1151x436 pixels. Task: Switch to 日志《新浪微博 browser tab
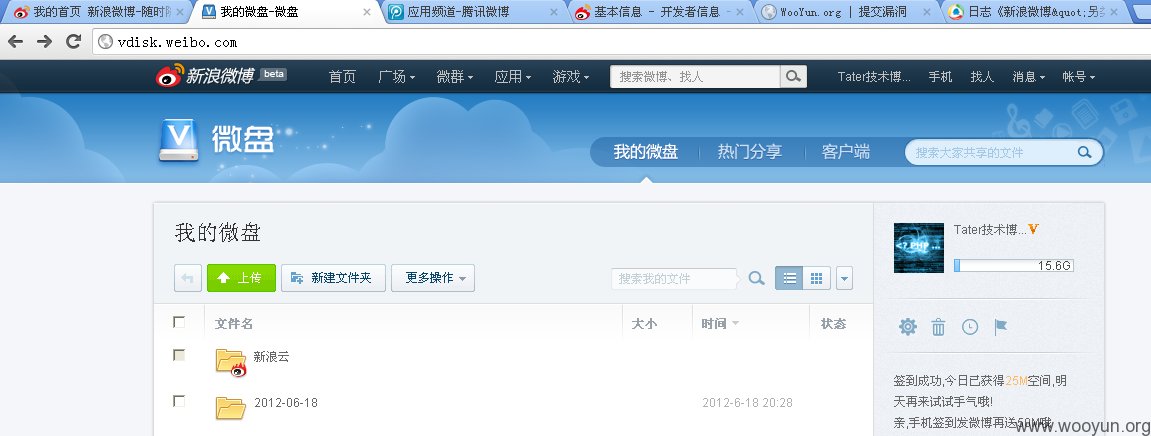(x=1031, y=12)
